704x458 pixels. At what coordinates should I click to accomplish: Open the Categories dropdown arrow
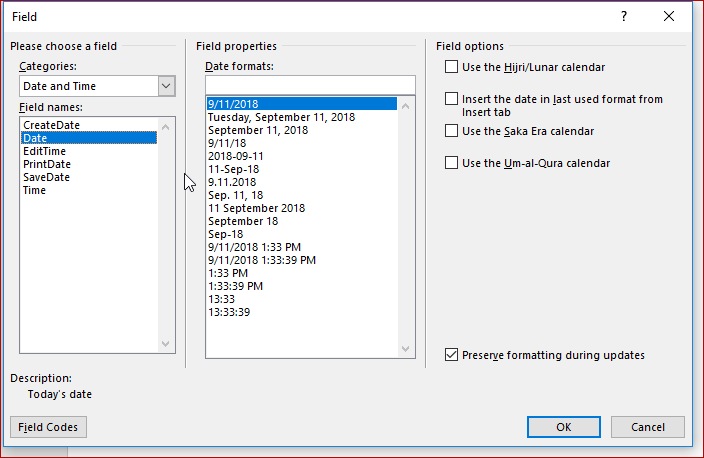166,86
